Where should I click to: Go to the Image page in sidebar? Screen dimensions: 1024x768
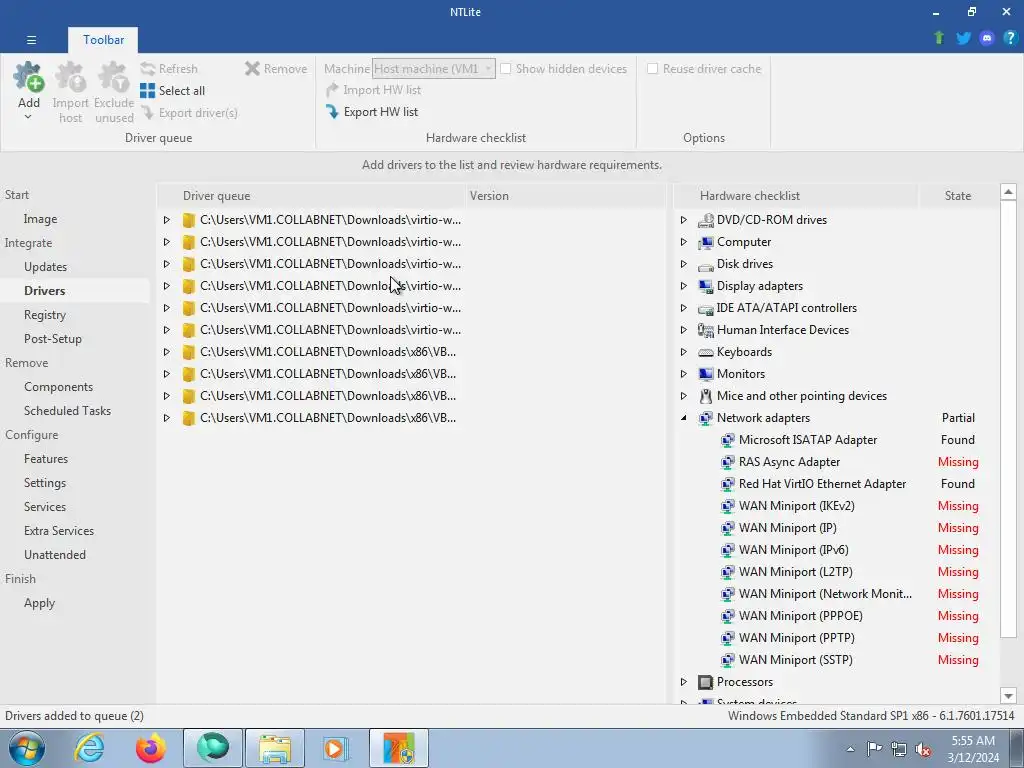(40, 219)
